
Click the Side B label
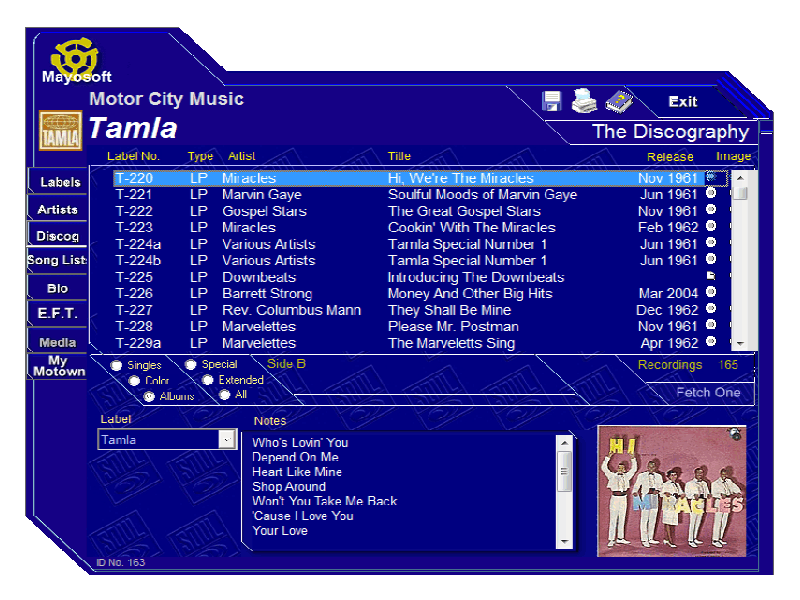[x=286, y=364]
